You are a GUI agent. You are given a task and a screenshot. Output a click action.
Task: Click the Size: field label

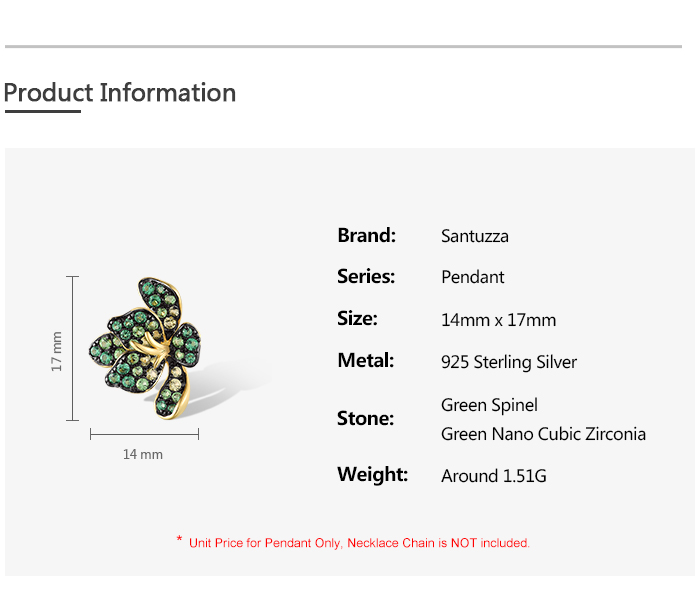357,319
